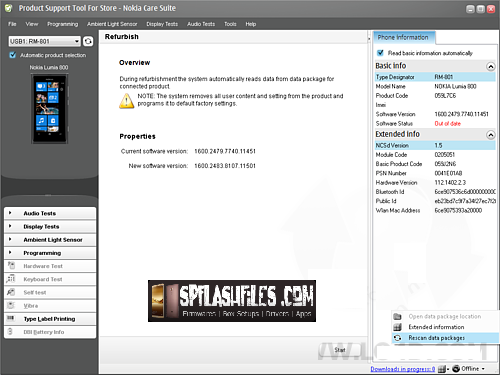This screenshot has height=375, width=500.
Task: Expand the Ambient Light Sensor sidebar section
Action: click(x=50, y=240)
